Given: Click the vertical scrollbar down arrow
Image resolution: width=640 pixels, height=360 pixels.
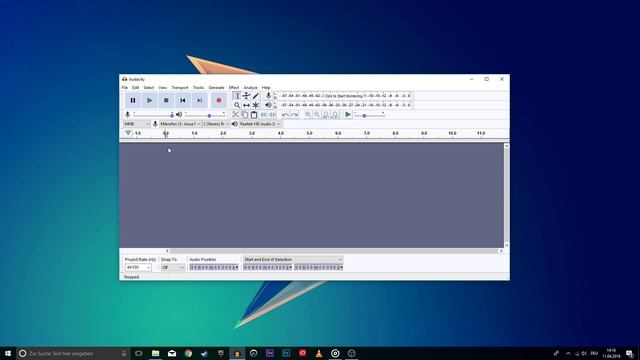Looking at the screenshot, I should click(507, 245).
